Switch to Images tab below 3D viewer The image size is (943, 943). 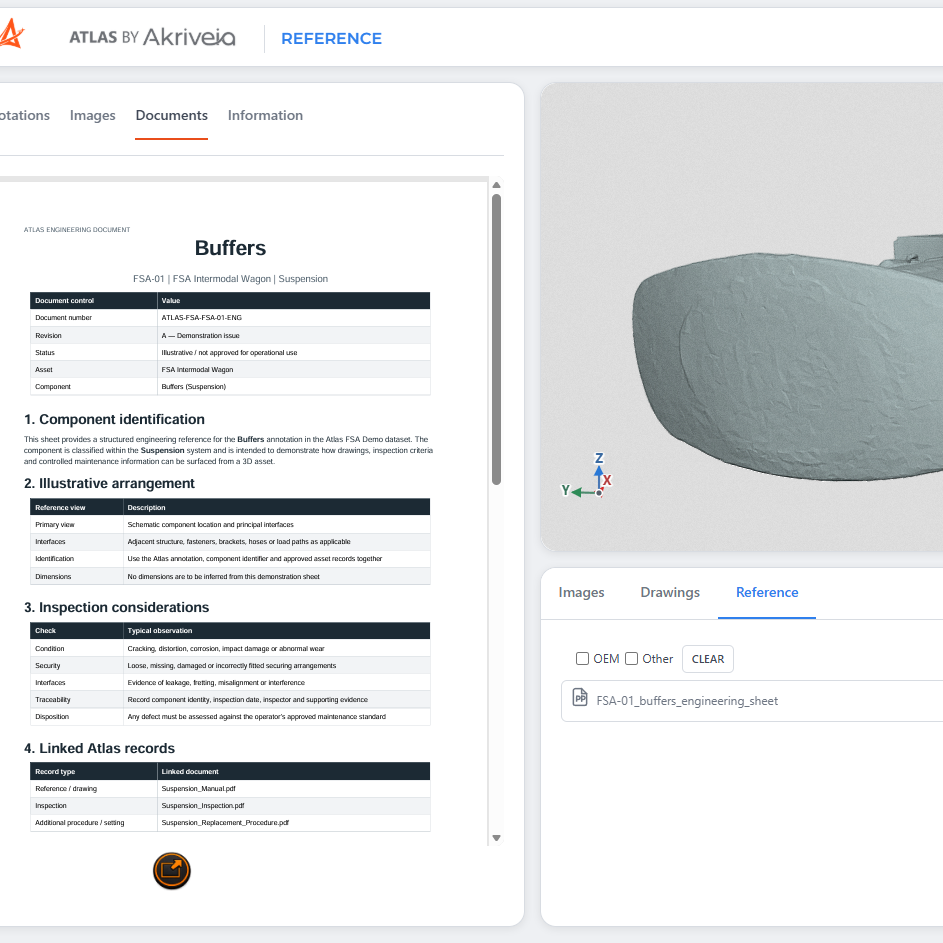point(581,592)
